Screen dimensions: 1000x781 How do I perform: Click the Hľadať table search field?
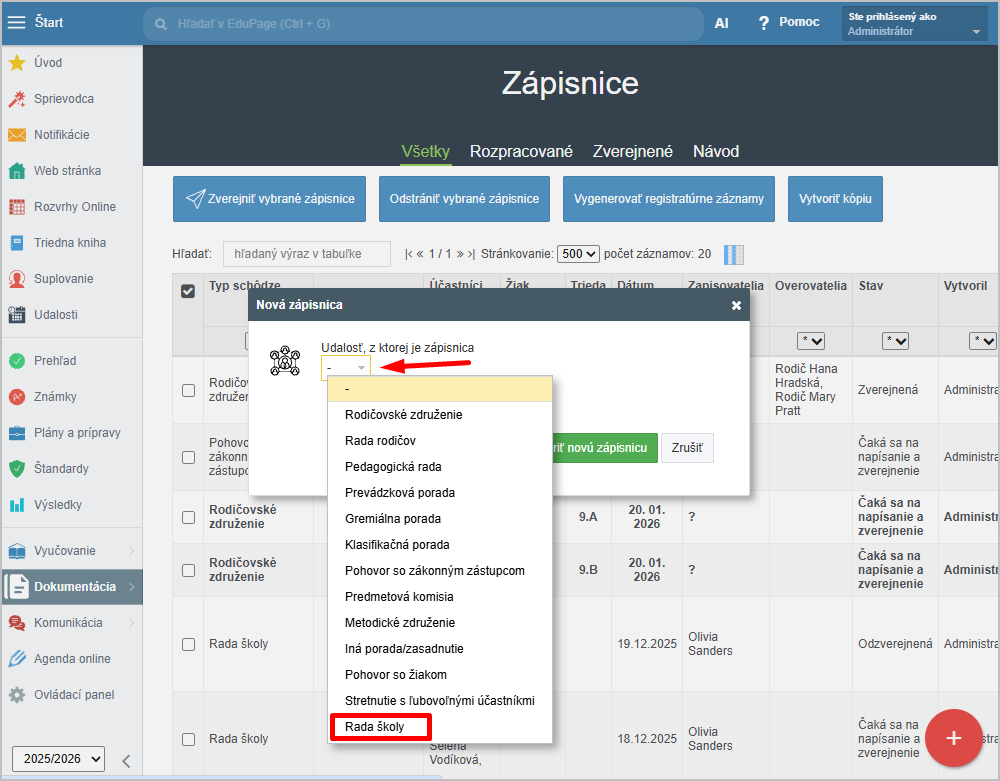pos(307,254)
